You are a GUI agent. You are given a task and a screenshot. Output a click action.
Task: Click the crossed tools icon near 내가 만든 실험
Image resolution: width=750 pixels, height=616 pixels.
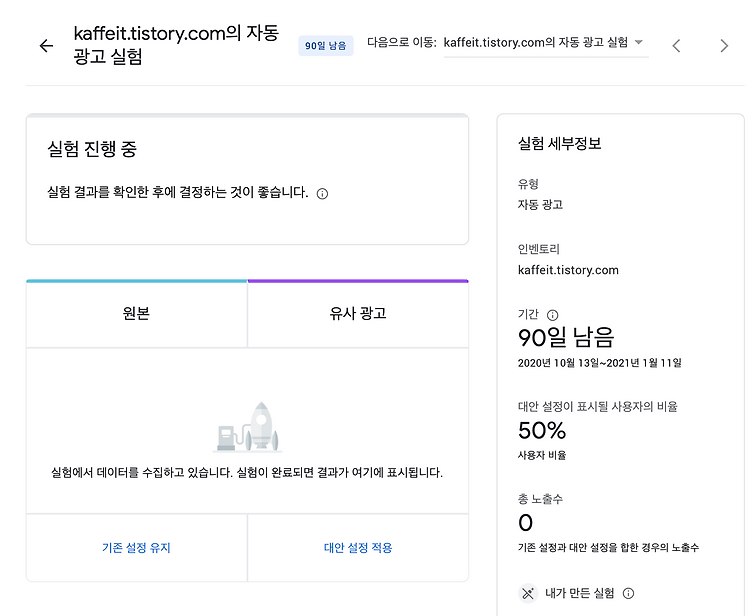pos(528,594)
